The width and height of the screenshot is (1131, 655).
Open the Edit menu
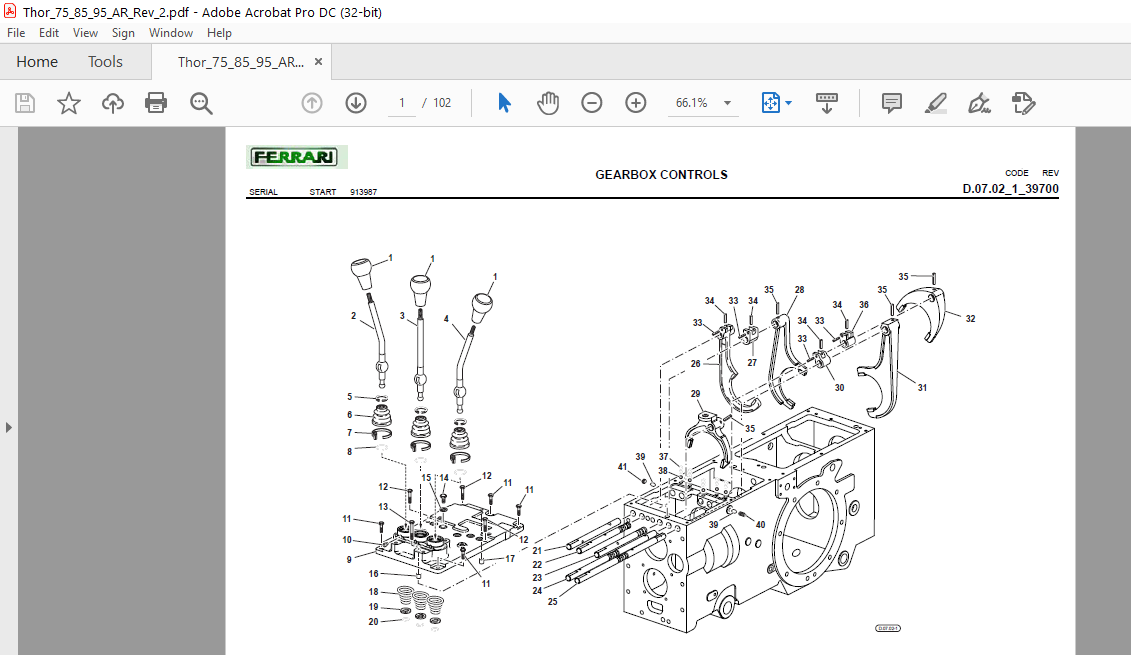pos(49,32)
